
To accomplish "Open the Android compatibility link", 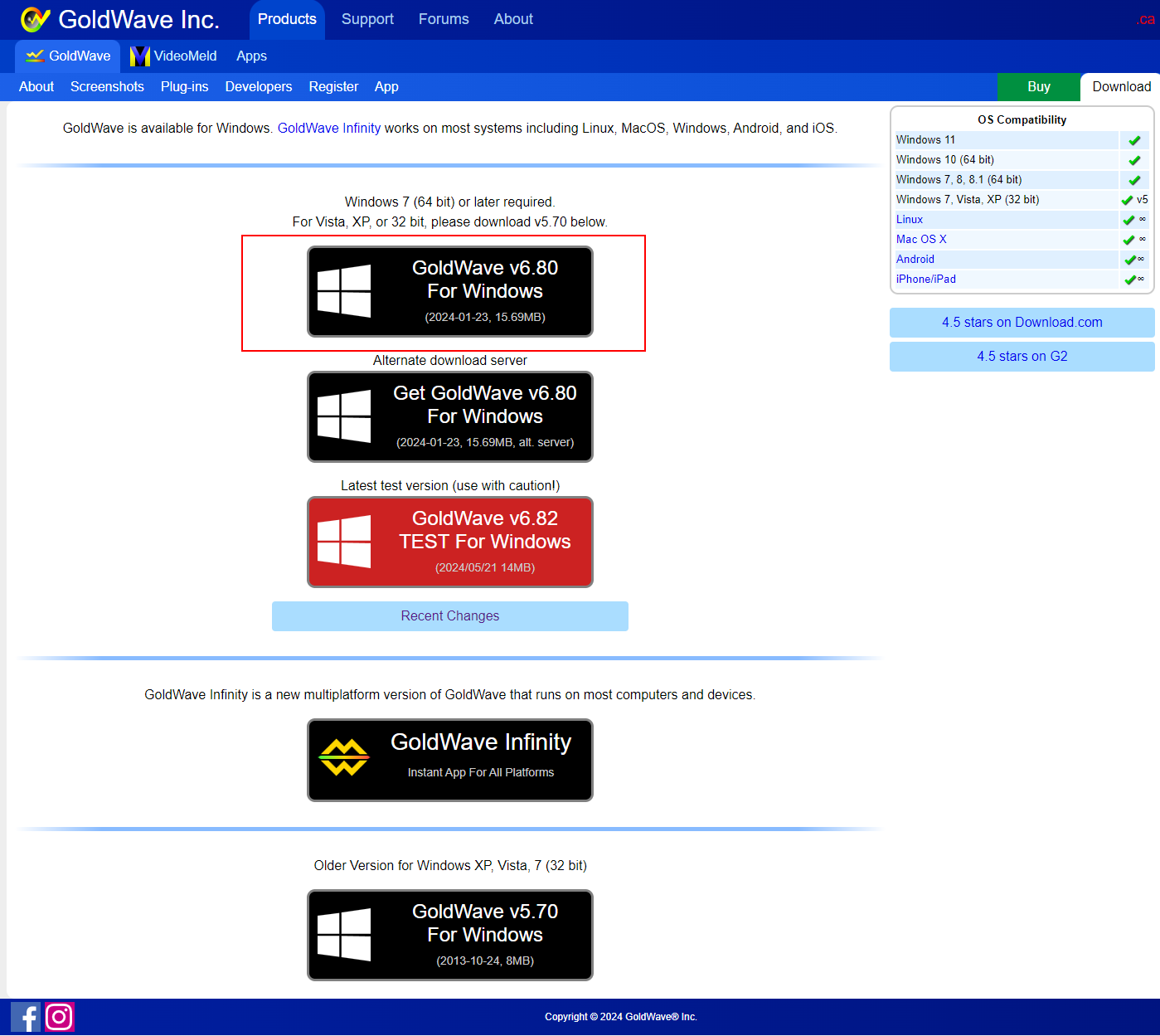I will pos(915,260).
